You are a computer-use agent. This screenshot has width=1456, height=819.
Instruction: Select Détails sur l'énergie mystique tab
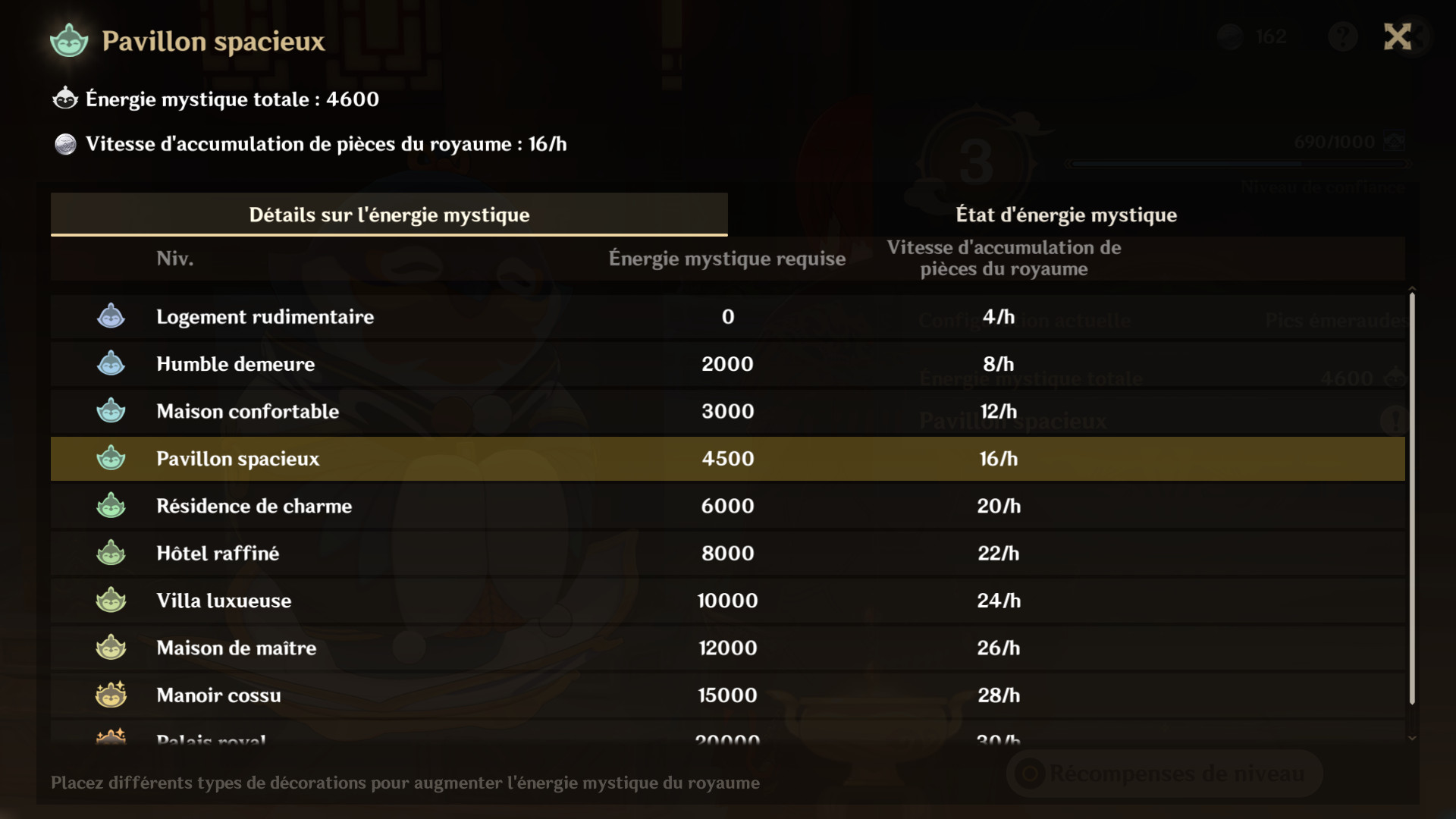[x=389, y=215]
